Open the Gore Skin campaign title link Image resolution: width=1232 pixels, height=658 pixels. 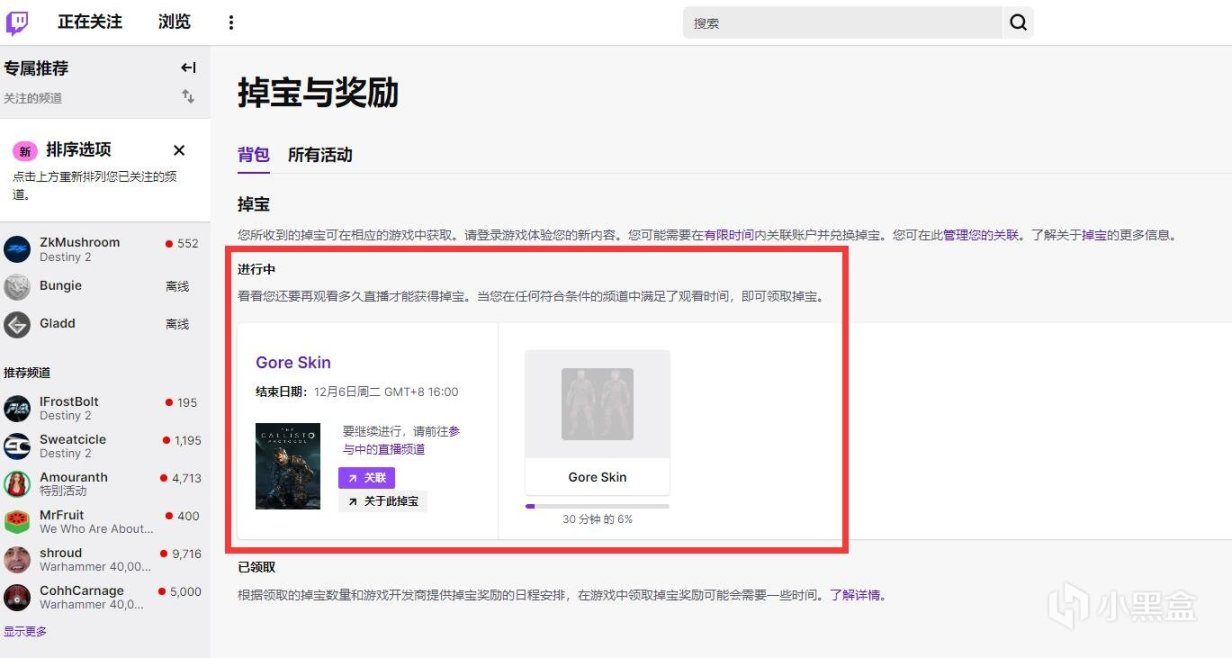click(x=293, y=363)
